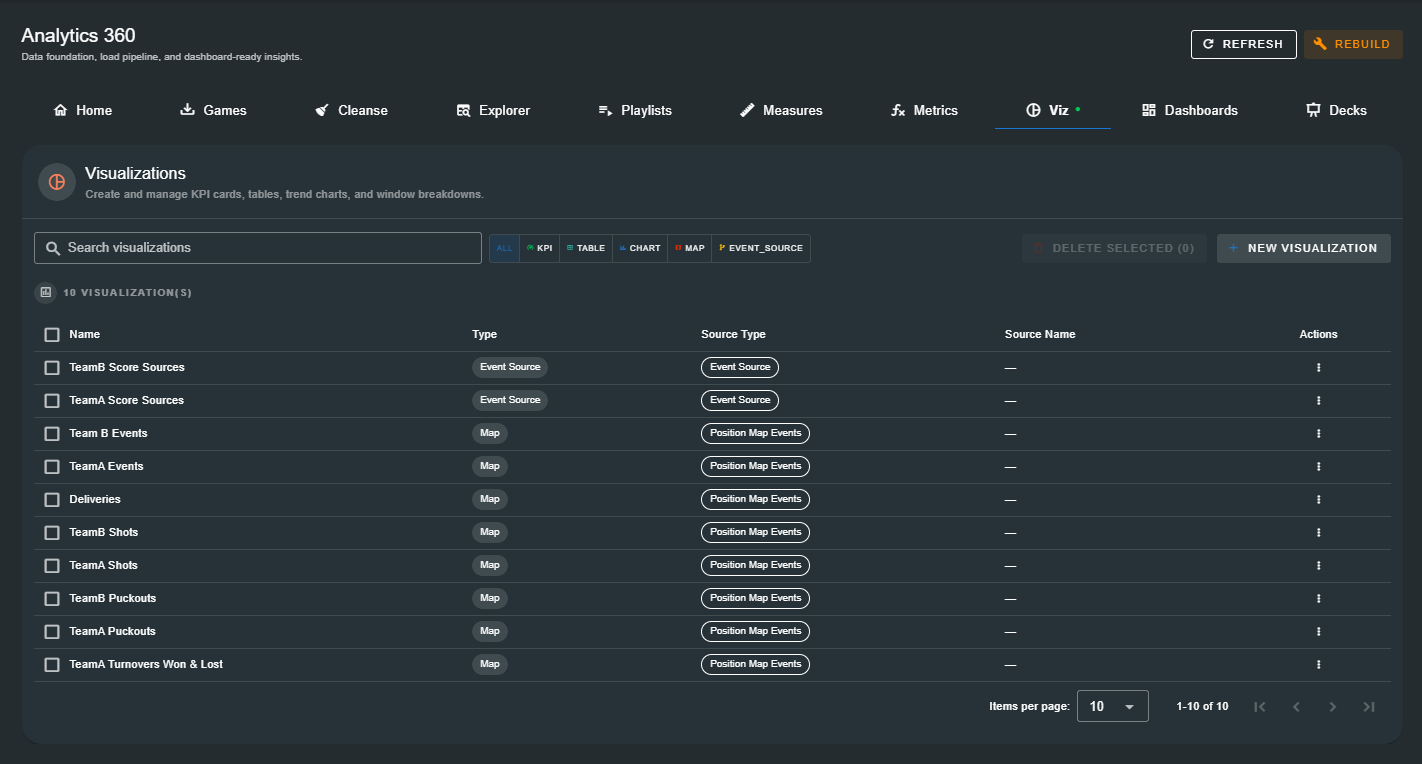This screenshot has height=764, width=1422.
Task: Open the Explorer tab
Action: (x=493, y=110)
